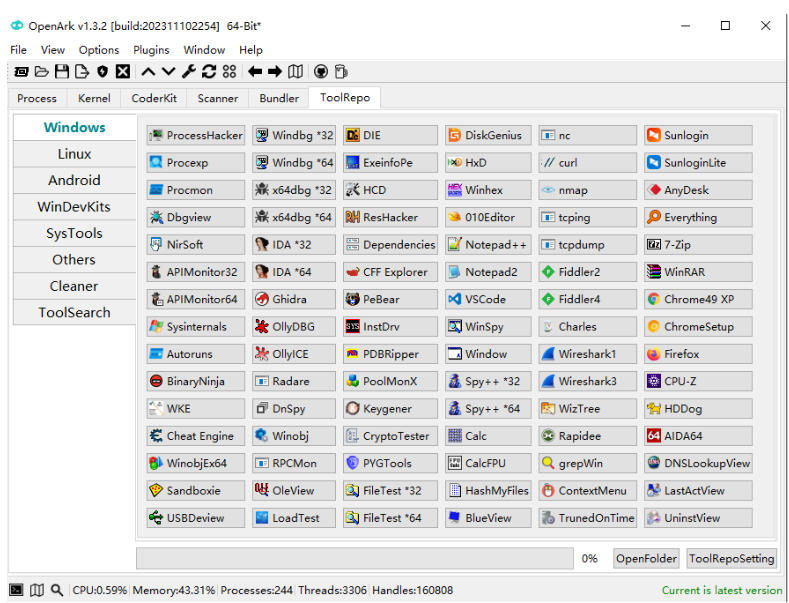Click the up chevron toolbar icon

click(148, 72)
